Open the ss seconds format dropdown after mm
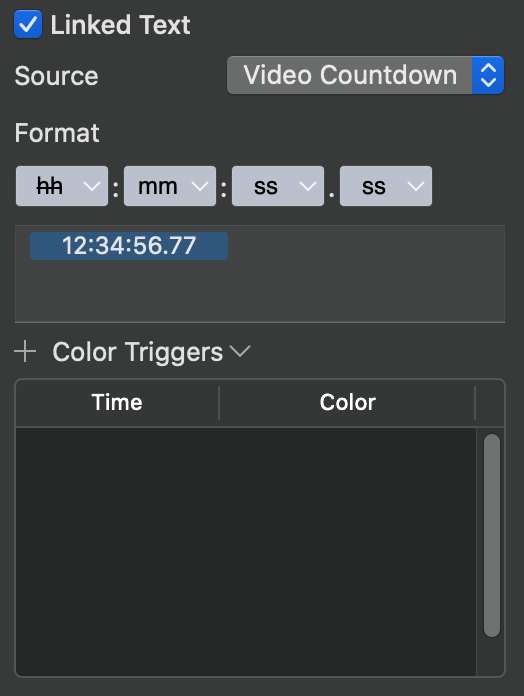The image size is (524, 696). [x=278, y=186]
